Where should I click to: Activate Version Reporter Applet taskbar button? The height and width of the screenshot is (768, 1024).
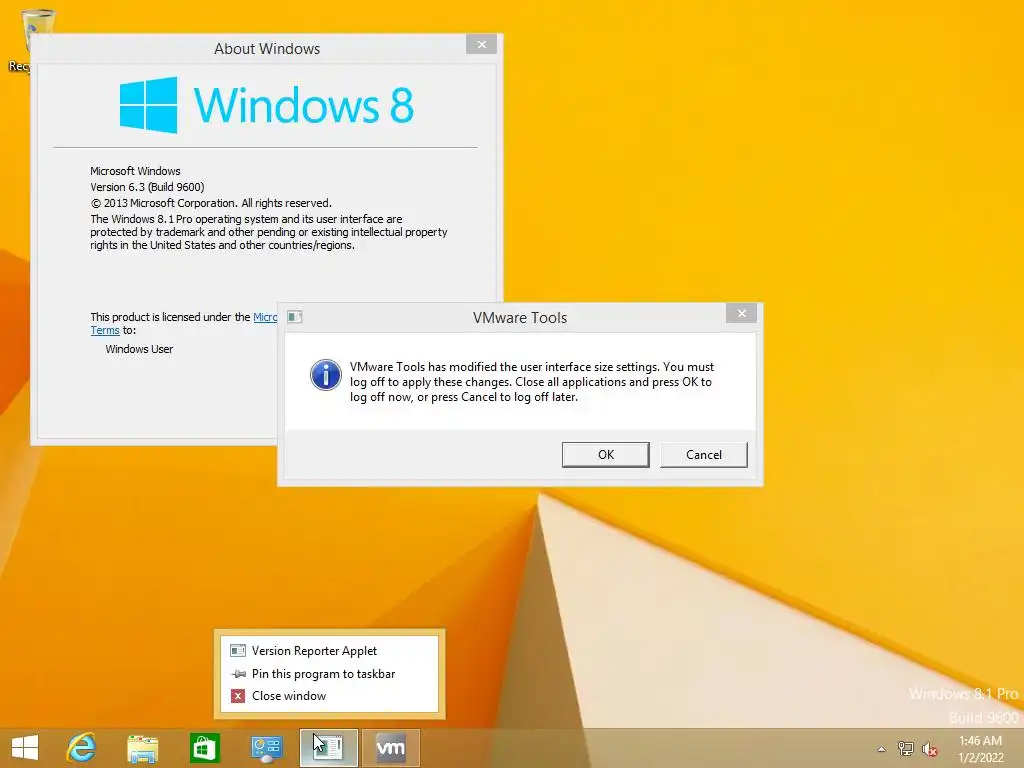click(328, 748)
